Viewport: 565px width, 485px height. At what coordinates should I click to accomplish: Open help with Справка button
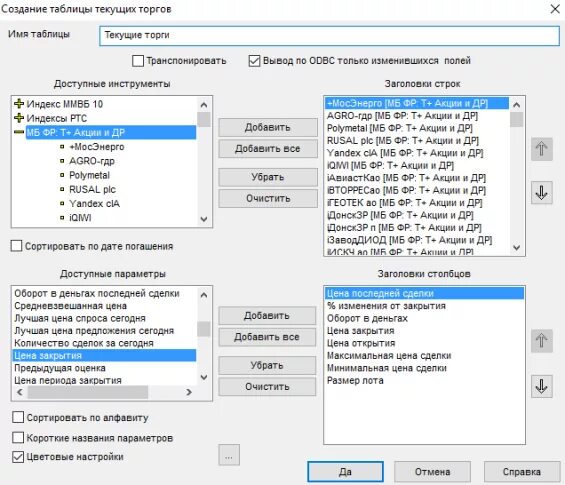(522, 472)
